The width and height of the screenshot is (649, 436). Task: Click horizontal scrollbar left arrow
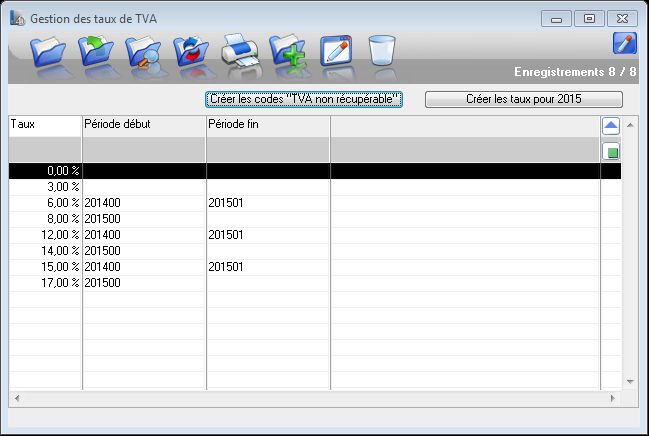tap(17, 398)
